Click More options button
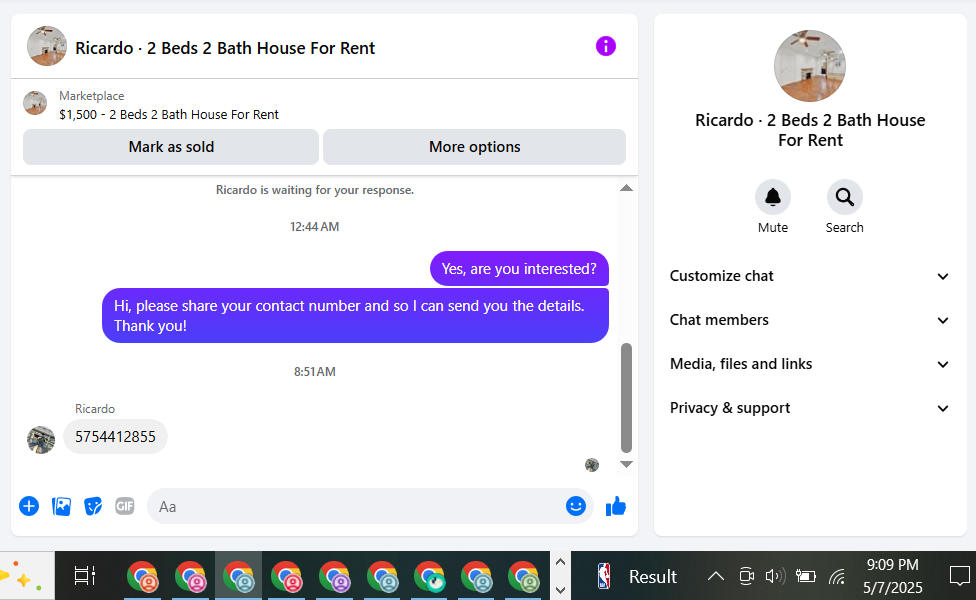The image size is (976, 600). pos(474,147)
